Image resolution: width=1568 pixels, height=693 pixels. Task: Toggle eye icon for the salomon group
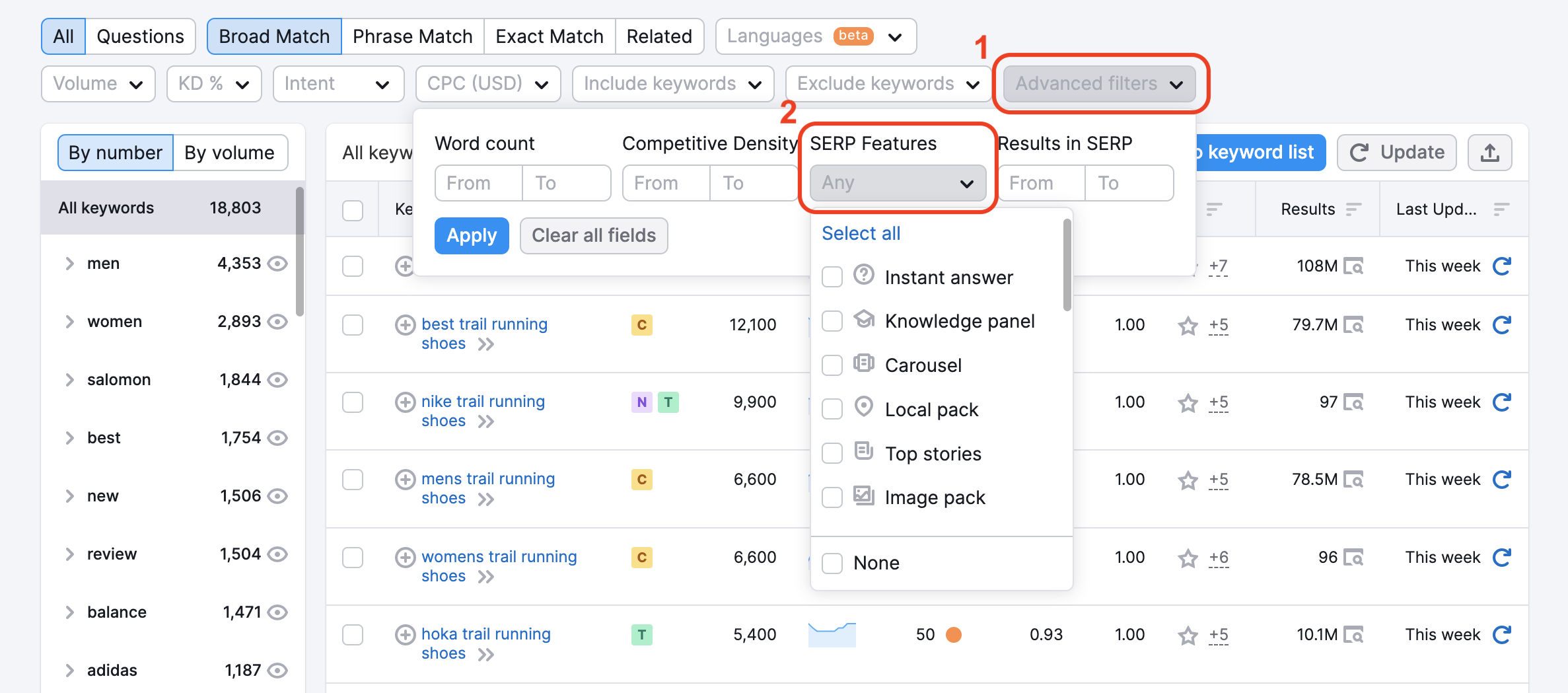(x=277, y=380)
